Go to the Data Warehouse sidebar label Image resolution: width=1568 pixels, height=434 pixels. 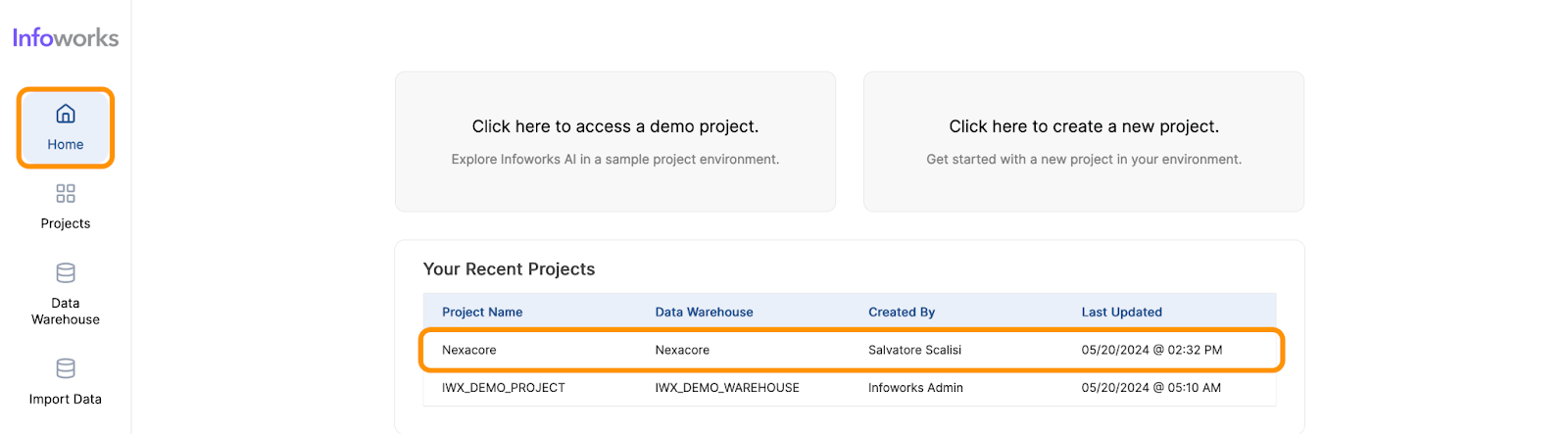click(66, 312)
